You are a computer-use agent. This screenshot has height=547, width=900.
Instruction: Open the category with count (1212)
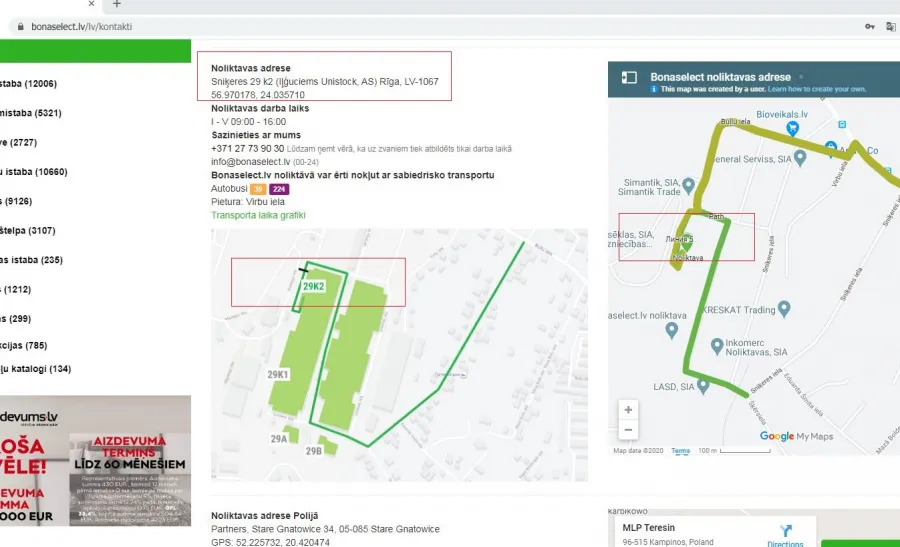15,289
